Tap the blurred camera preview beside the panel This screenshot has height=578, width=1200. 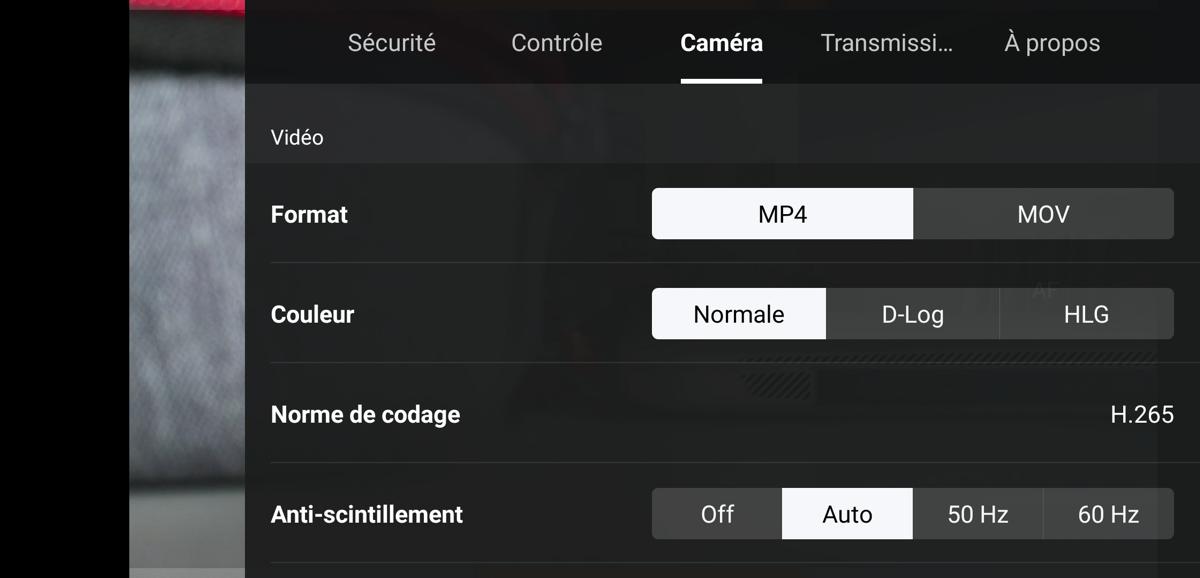(x=187, y=289)
